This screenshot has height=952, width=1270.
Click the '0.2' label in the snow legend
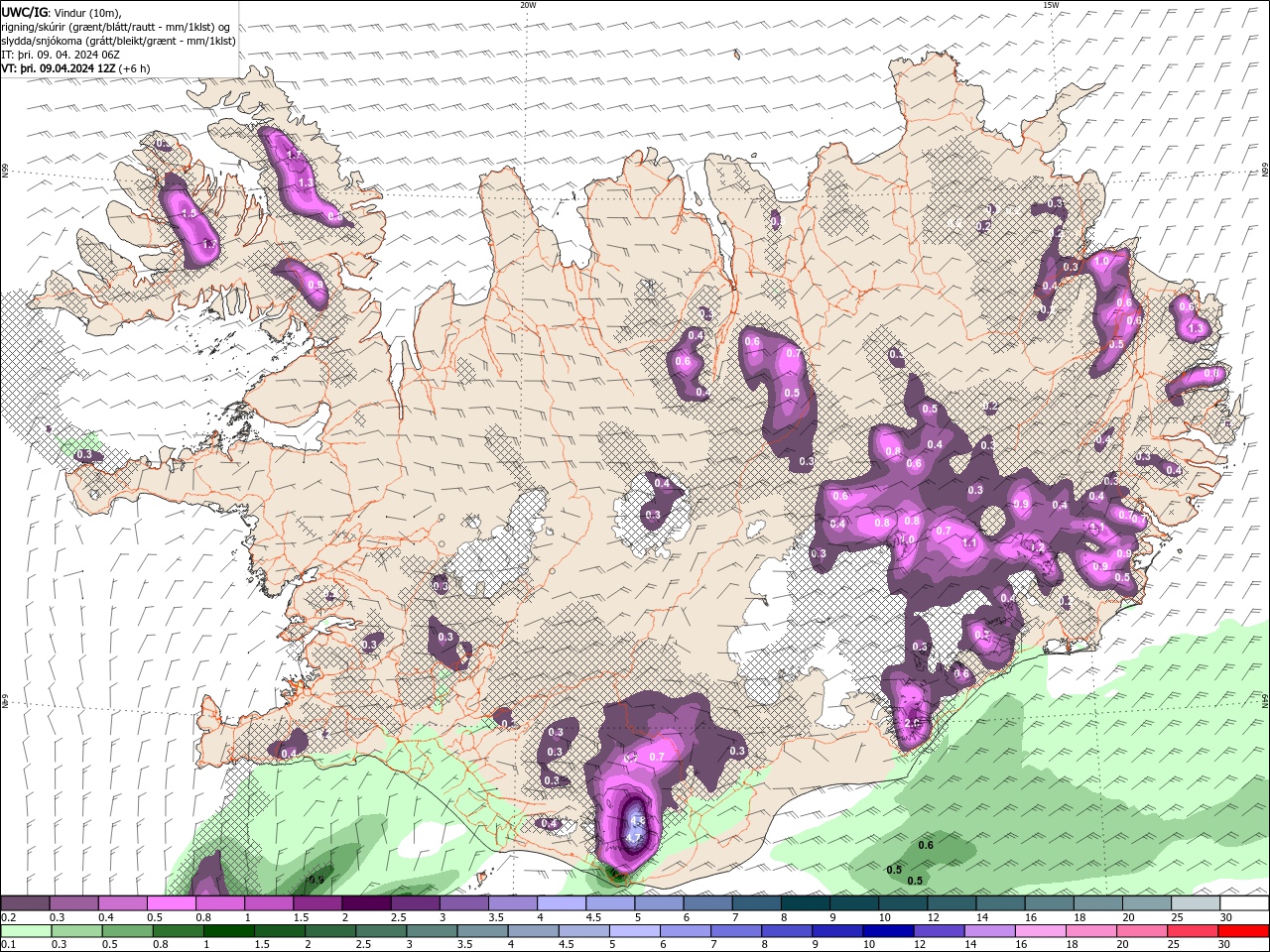9,917
